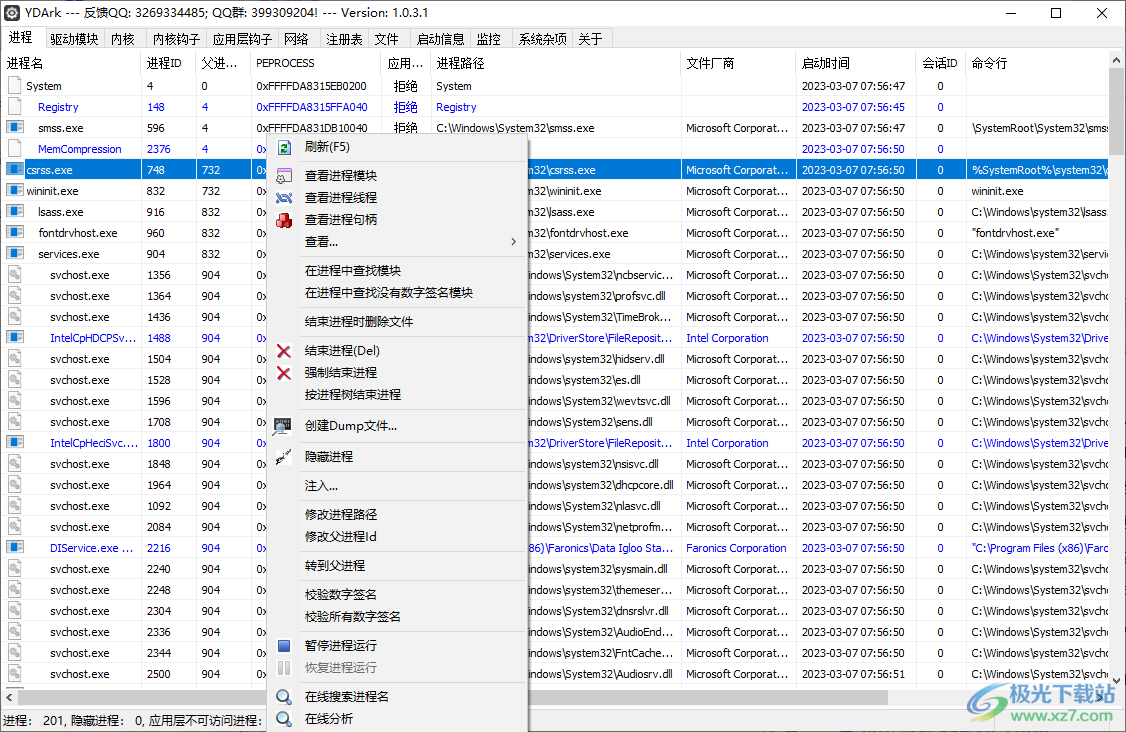This screenshot has width=1126, height=732.
Task: Click the smss.exe process icon
Action: click(15, 127)
